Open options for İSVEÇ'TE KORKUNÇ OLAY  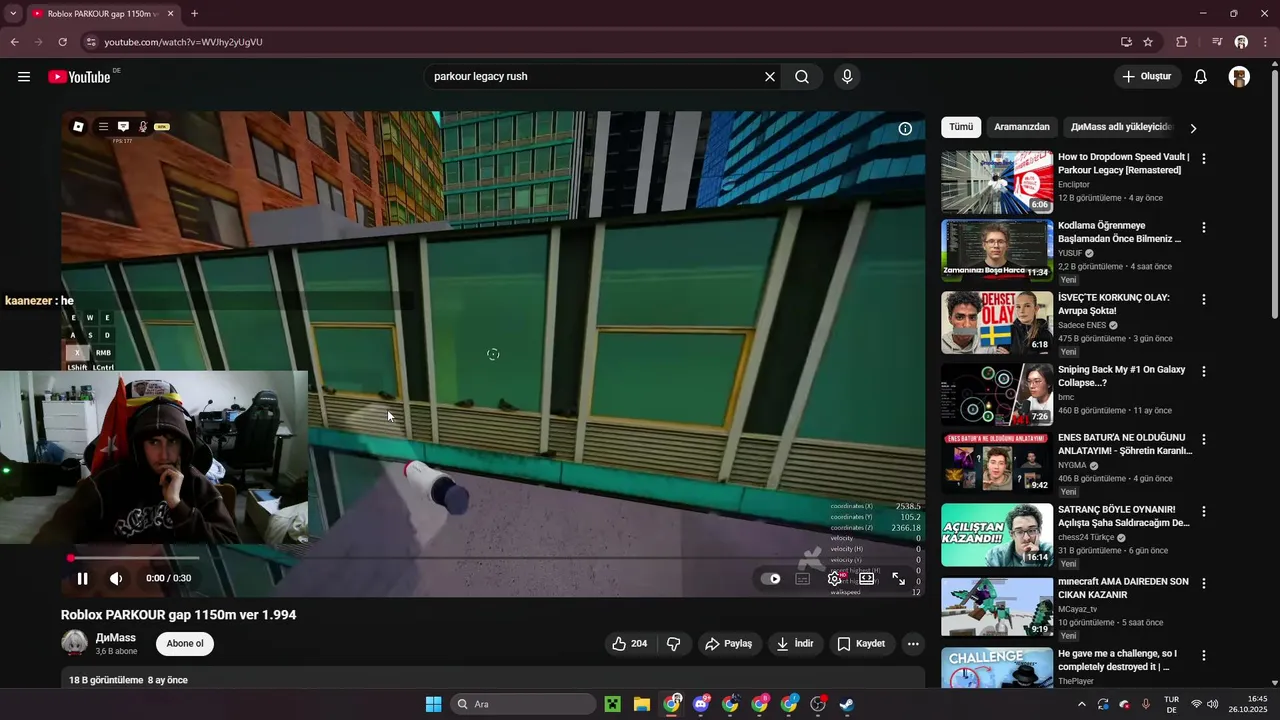point(1204,299)
